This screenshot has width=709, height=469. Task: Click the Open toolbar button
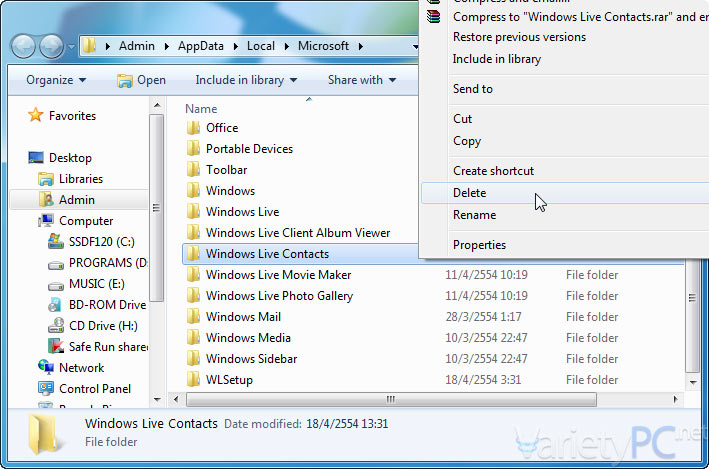tap(141, 80)
